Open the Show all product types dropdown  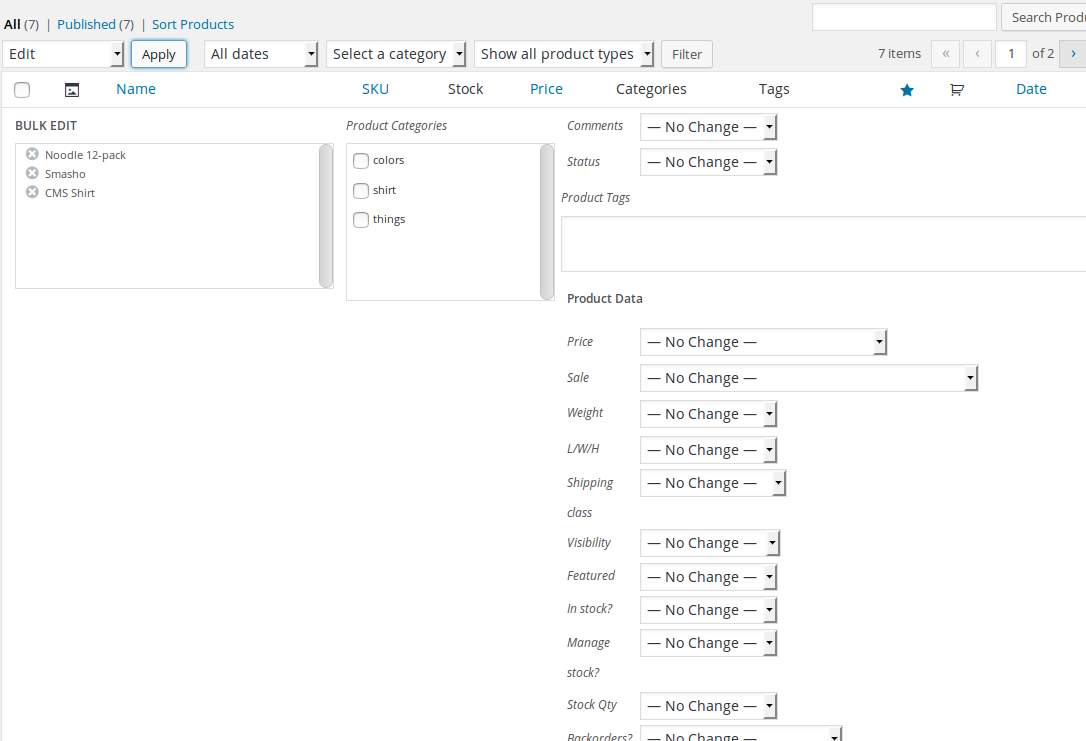click(564, 54)
